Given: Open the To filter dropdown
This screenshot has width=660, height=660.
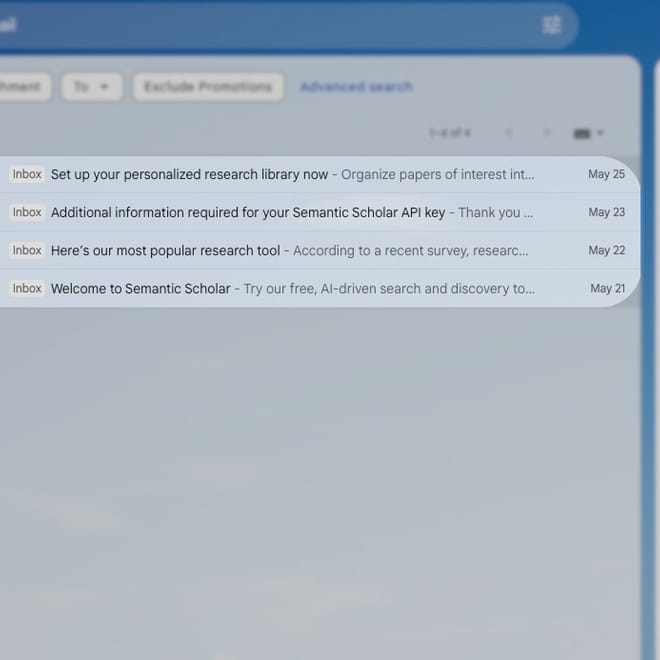Looking at the screenshot, I should pos(92,87).
